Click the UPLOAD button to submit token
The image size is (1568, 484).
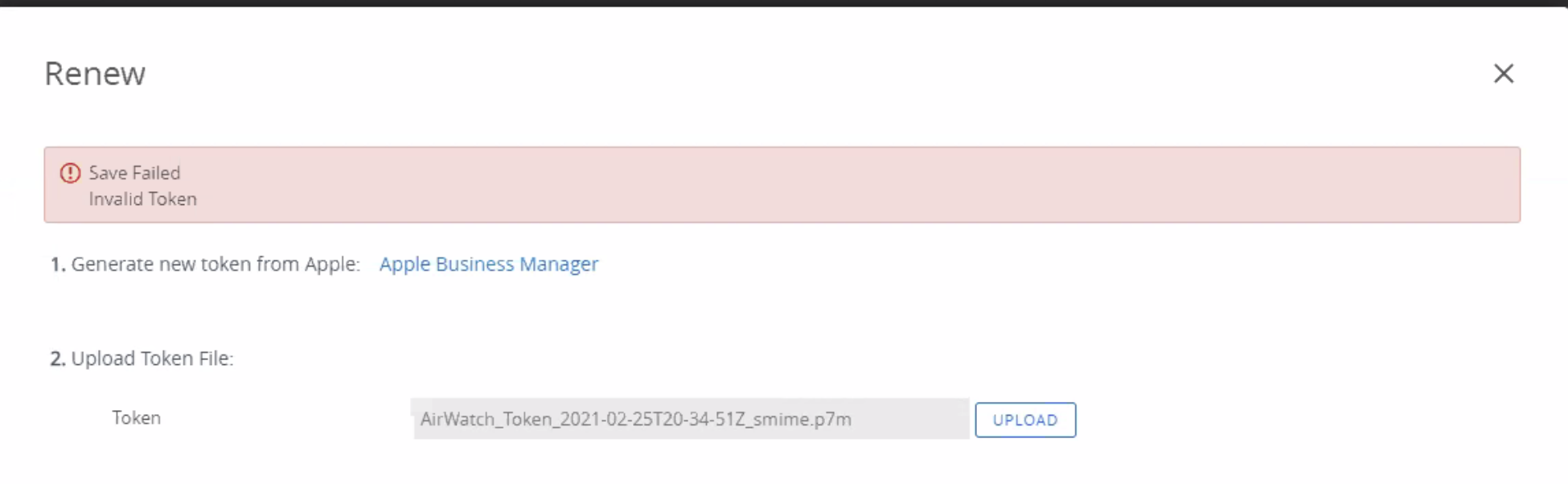point(1025,419)
